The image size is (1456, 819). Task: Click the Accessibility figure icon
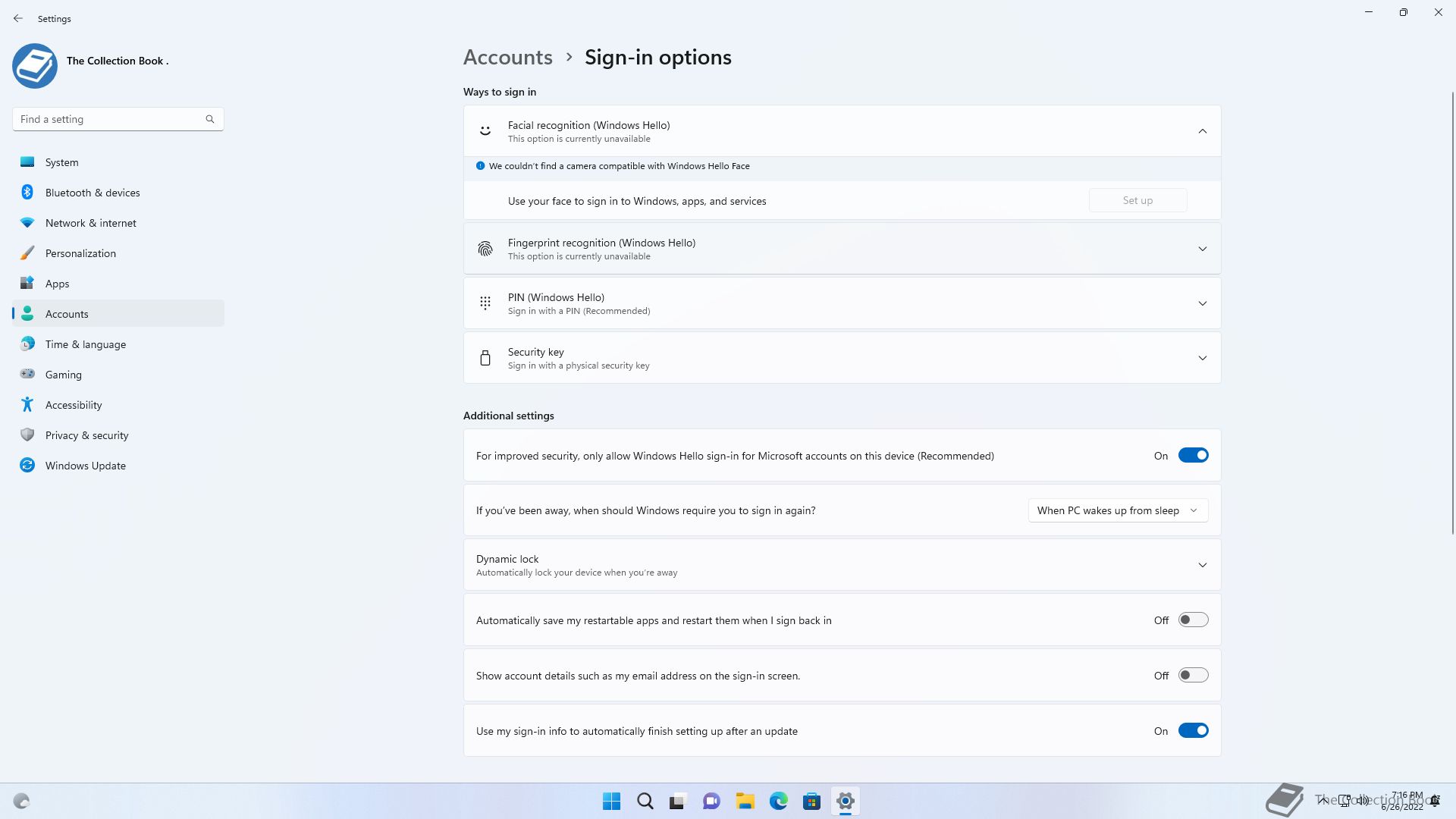click(x=27, y=404)
